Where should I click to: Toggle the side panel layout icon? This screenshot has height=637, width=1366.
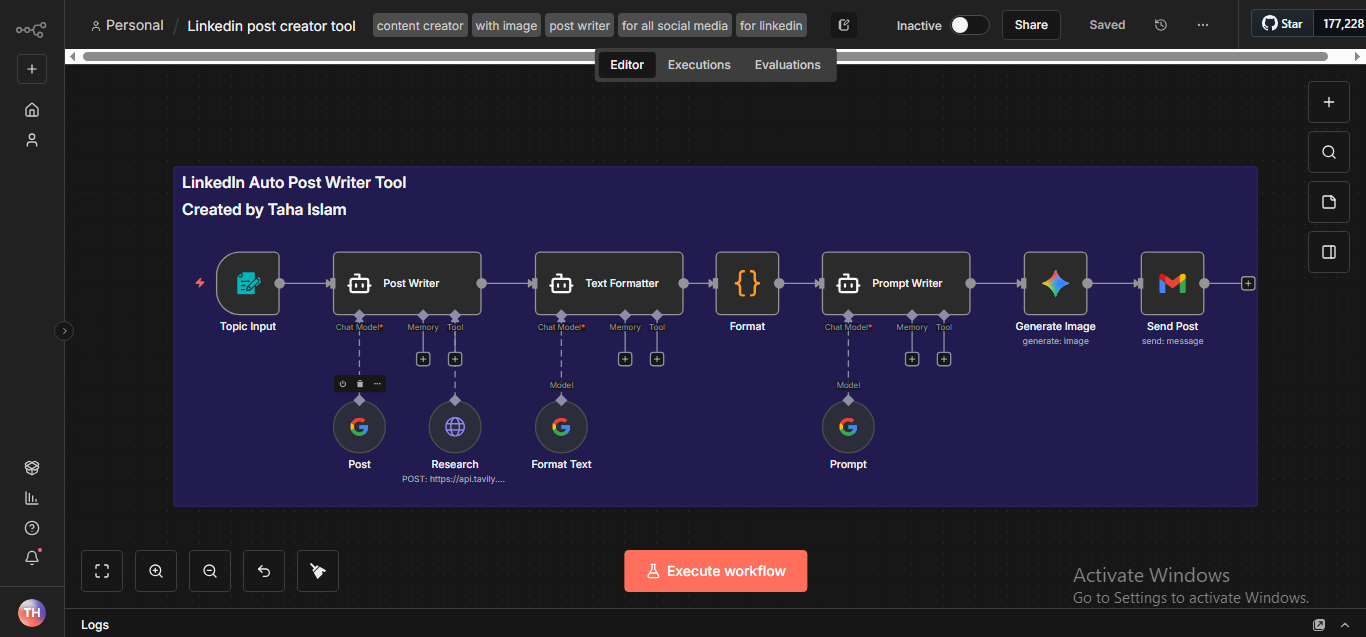click(1328, 252)
